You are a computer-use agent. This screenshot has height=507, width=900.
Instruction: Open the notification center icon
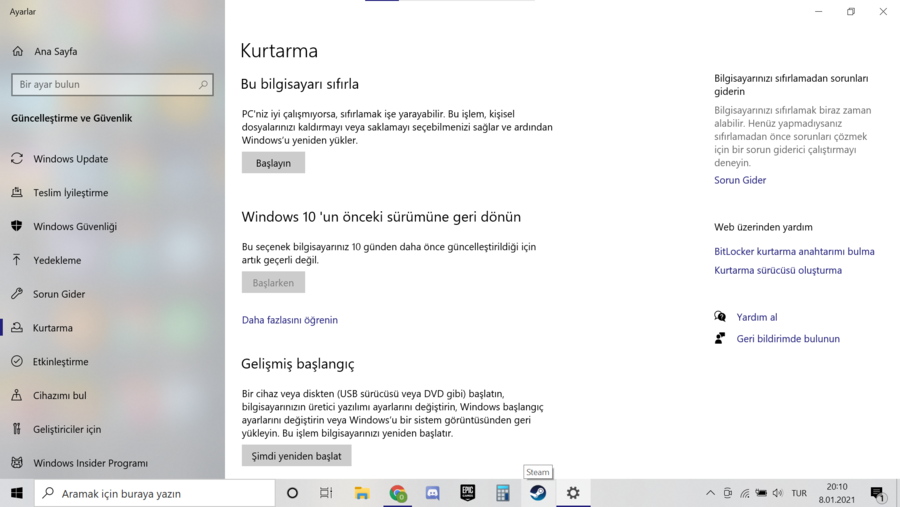pos(877,493)
